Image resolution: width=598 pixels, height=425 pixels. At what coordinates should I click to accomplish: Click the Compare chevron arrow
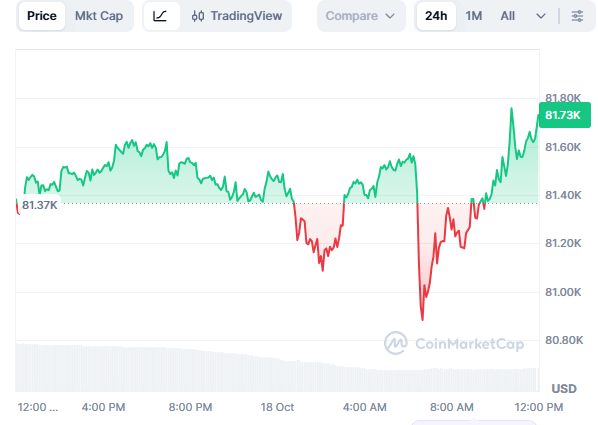coord(390,16)
